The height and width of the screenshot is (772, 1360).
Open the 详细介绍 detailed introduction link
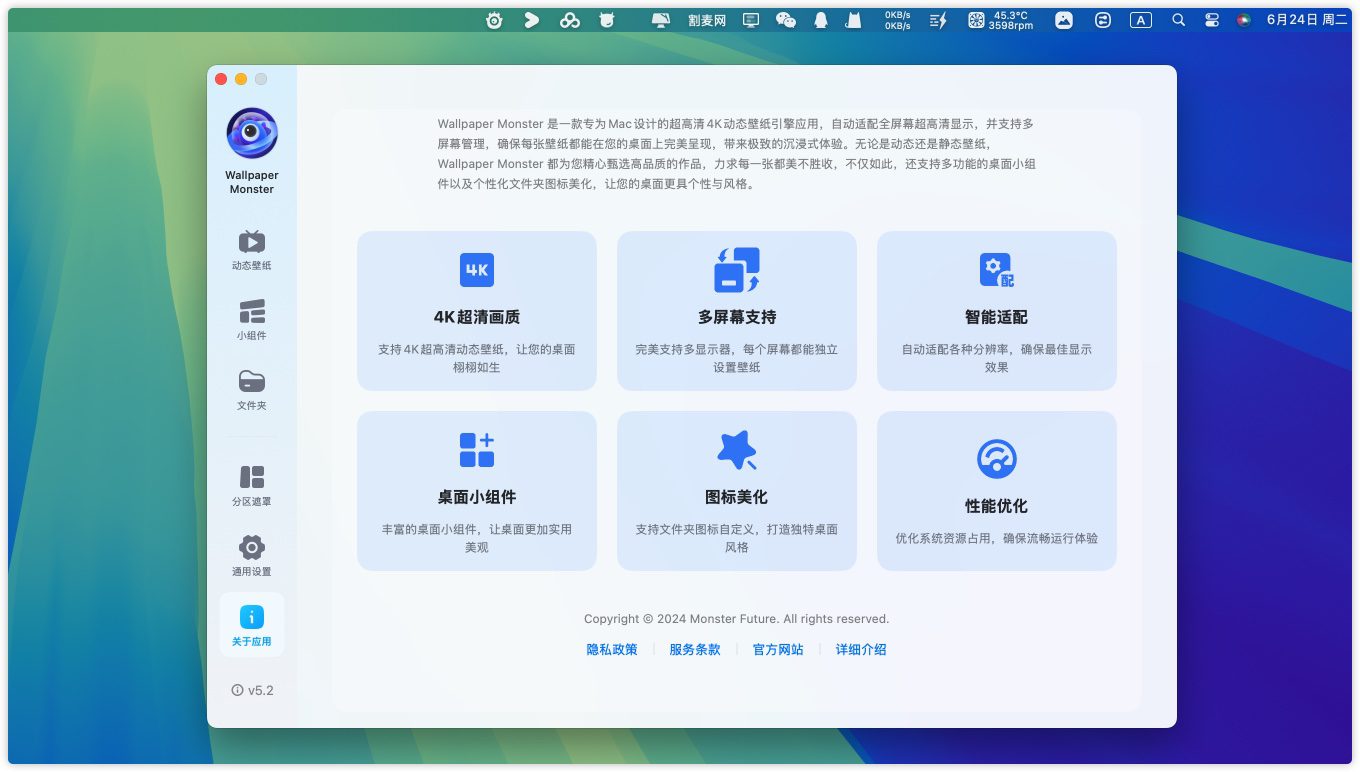pos(861,649)
